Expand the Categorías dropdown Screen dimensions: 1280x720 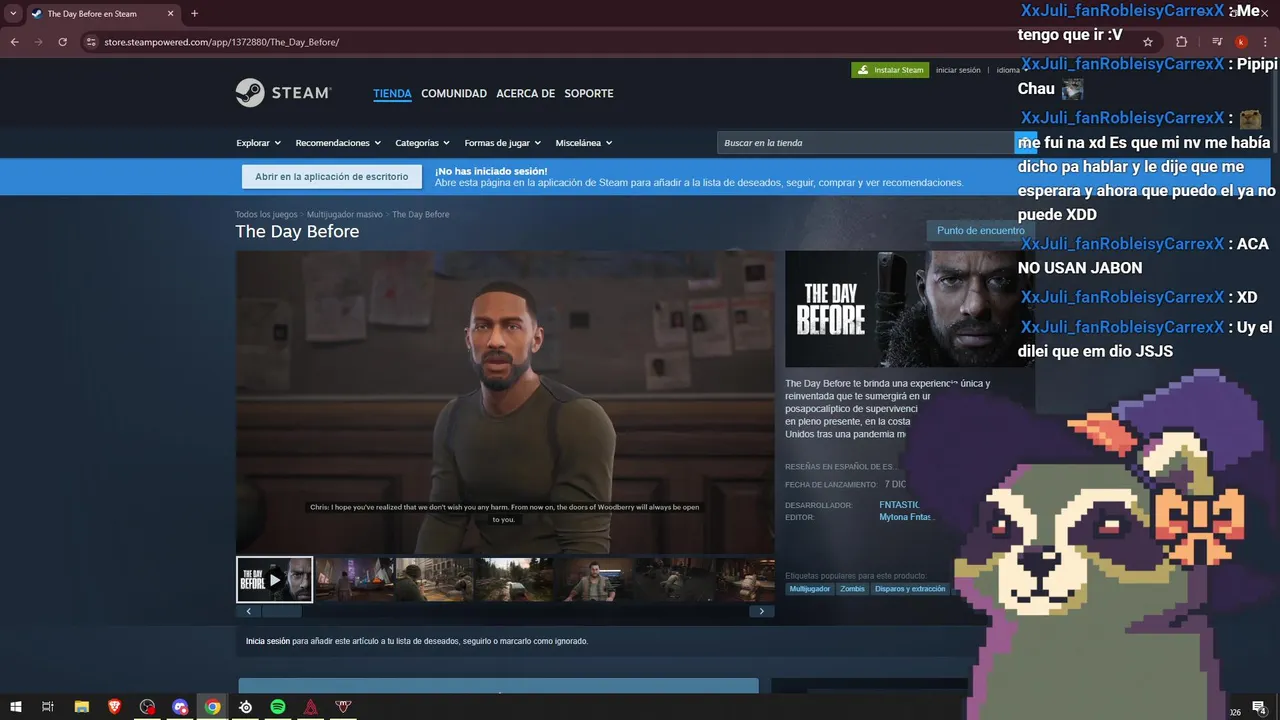[x=422, y=143]
